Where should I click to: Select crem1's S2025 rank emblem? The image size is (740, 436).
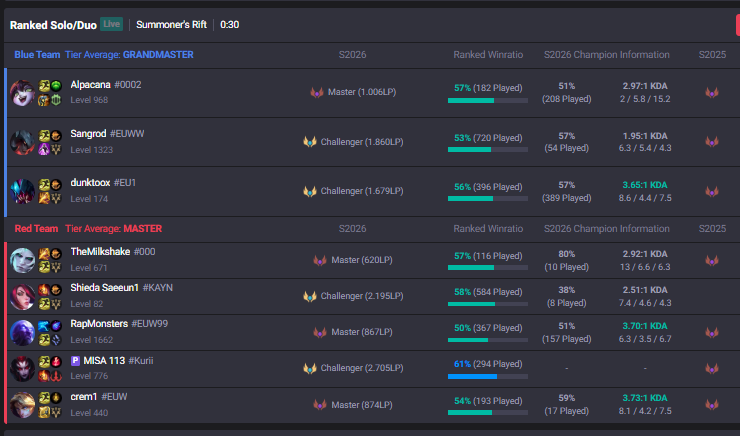tap(712, 405)
